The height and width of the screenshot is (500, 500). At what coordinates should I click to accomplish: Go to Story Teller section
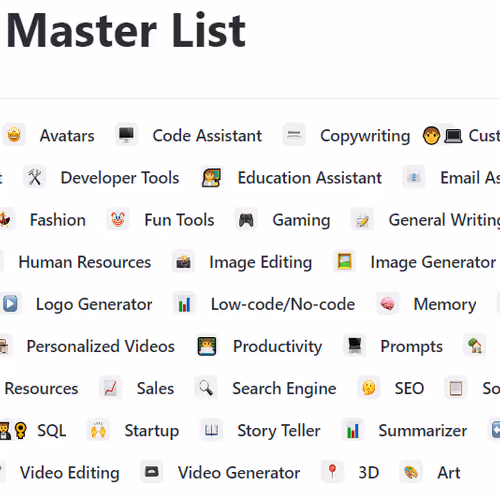pos(279,431)
